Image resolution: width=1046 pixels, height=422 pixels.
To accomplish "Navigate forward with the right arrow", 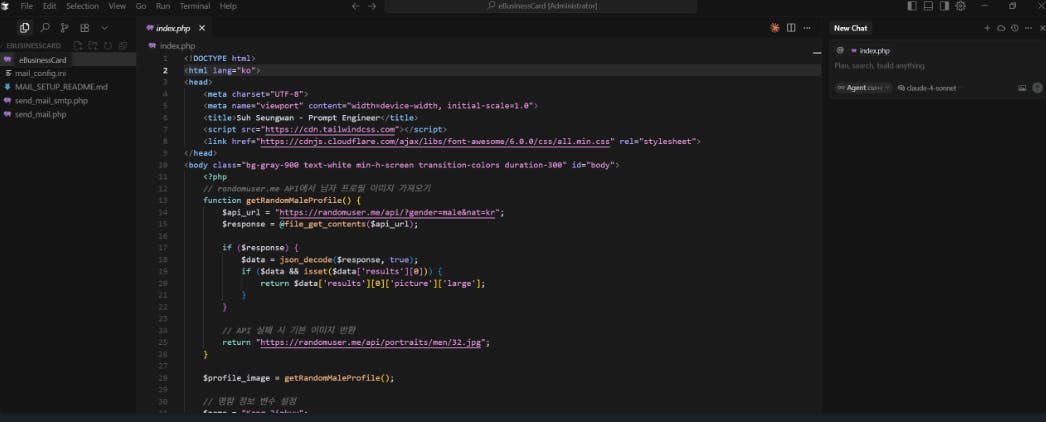I will point(372,6).
